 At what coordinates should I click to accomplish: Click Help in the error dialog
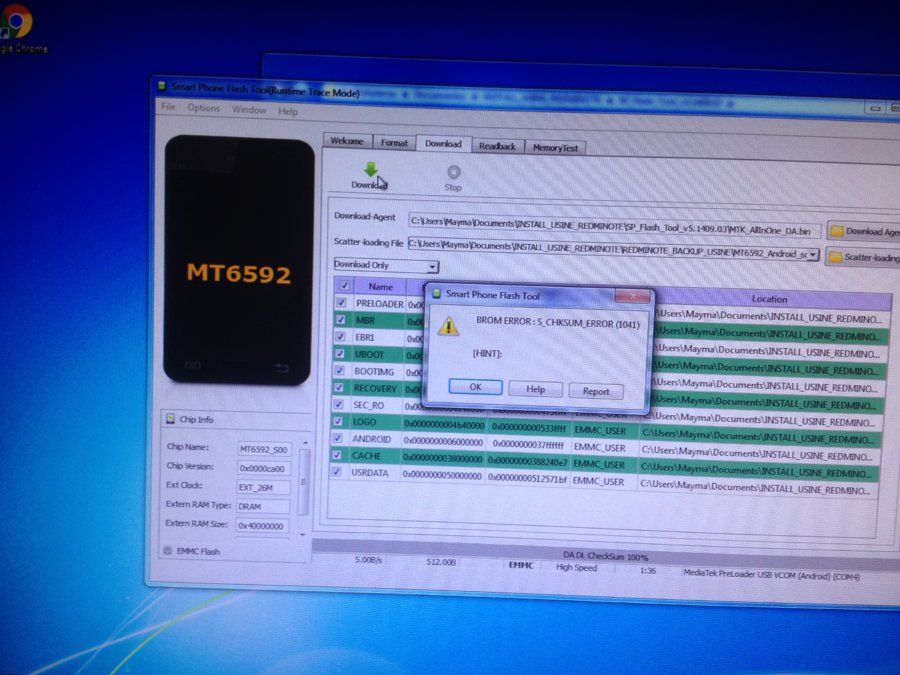(x=536, y=389)
